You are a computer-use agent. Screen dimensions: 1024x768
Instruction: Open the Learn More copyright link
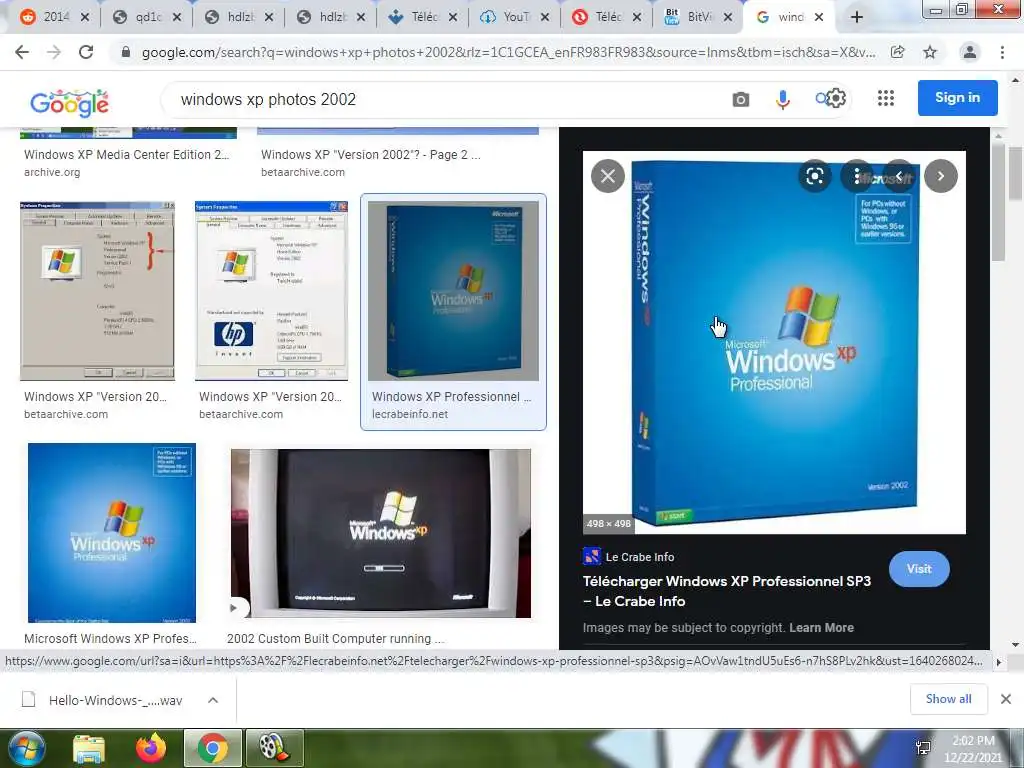pos(821,628)
